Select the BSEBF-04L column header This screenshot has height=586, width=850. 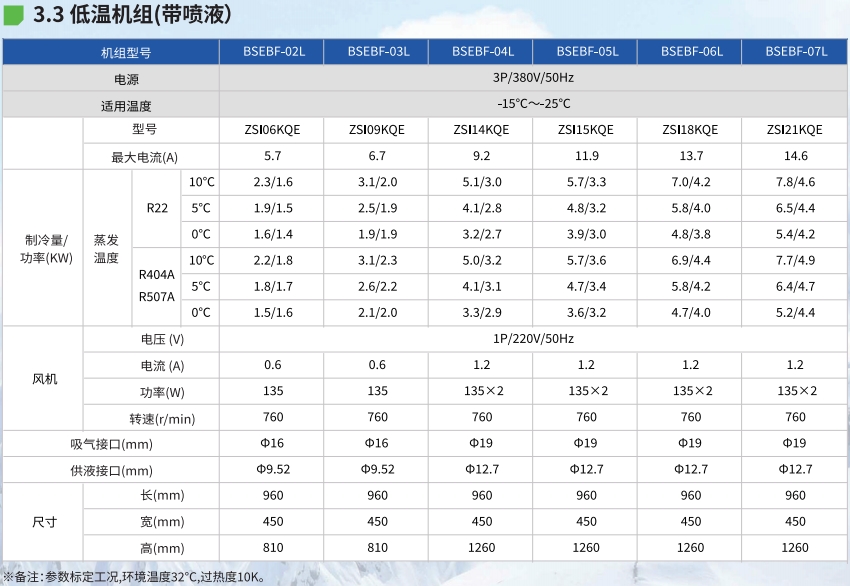coord(482,52)
